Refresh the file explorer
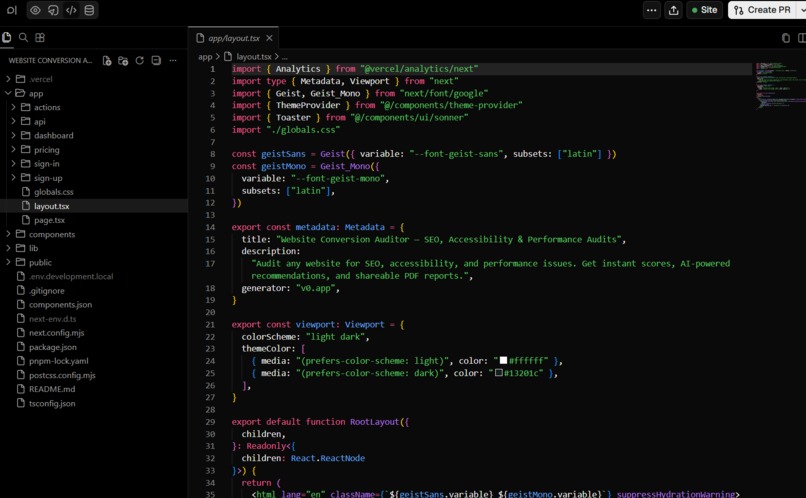Screen dimensions: 806x498 tap(139, 61)
